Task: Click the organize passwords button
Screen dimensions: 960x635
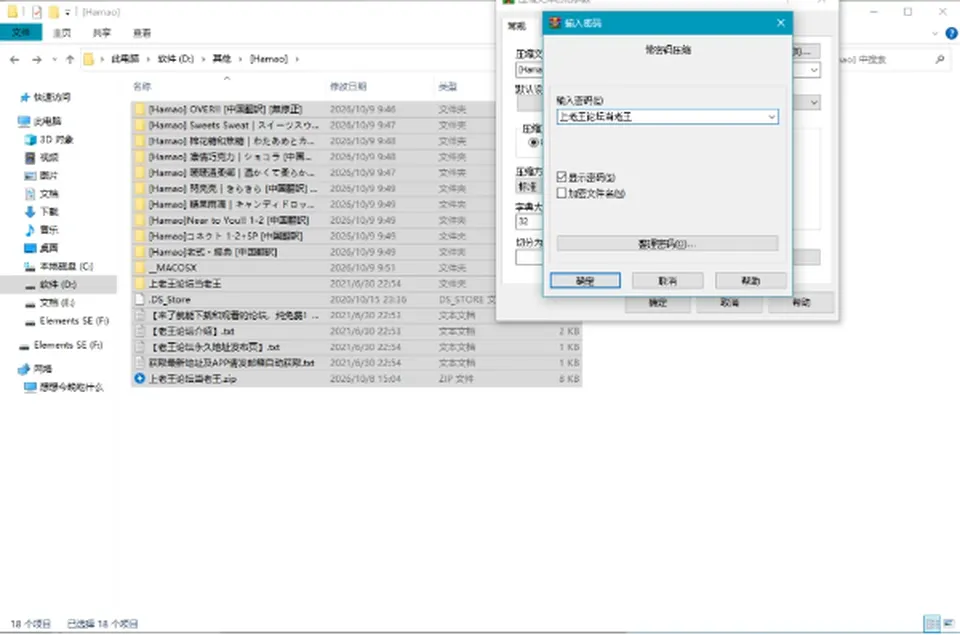Action: (x=667, y=244)
